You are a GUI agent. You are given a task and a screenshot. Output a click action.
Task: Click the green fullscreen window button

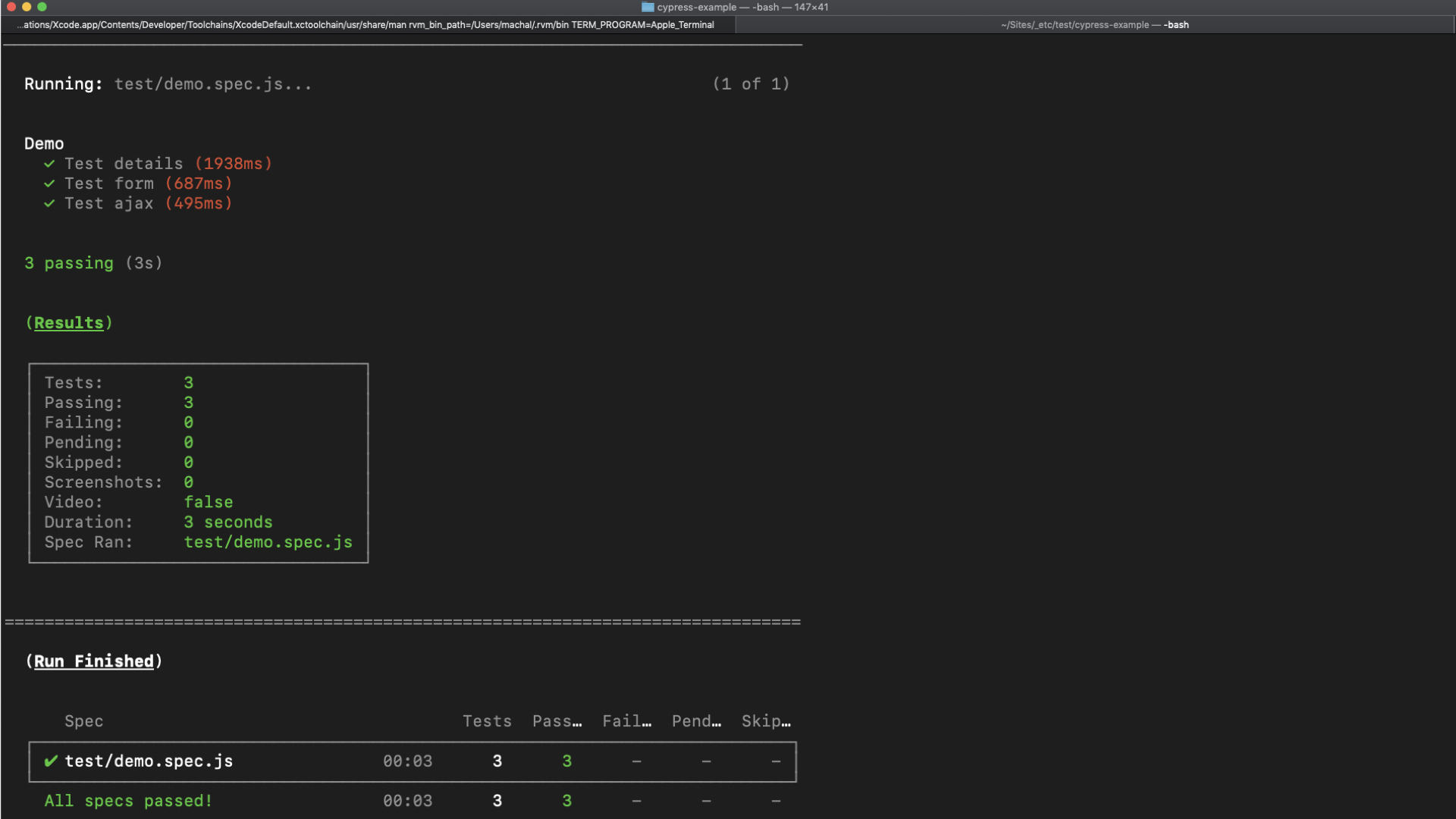pyautogui.click(x=42, y=7)
